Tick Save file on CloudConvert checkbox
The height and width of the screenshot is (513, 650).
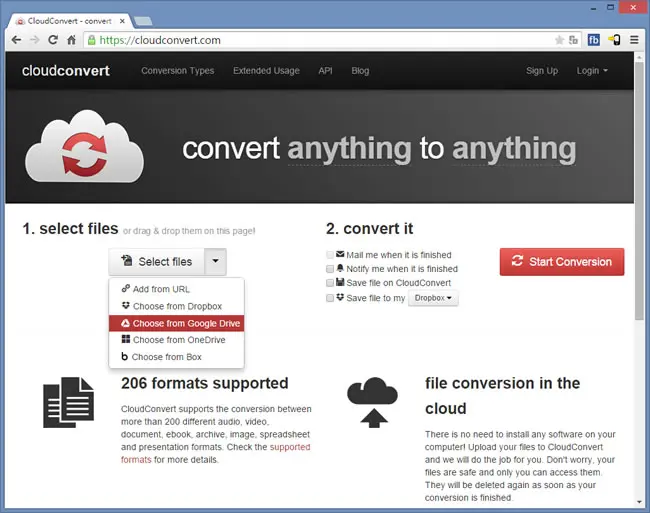(330, 283)
